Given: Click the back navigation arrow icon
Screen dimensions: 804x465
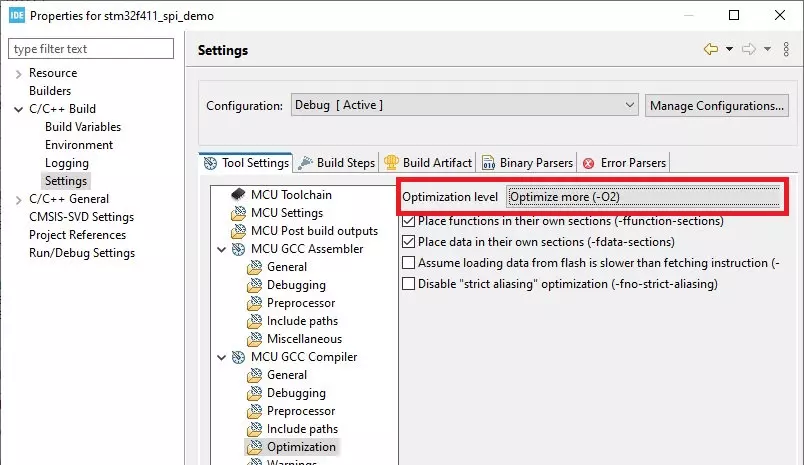Looking at the screenshot, I should (x=711, y=50).
